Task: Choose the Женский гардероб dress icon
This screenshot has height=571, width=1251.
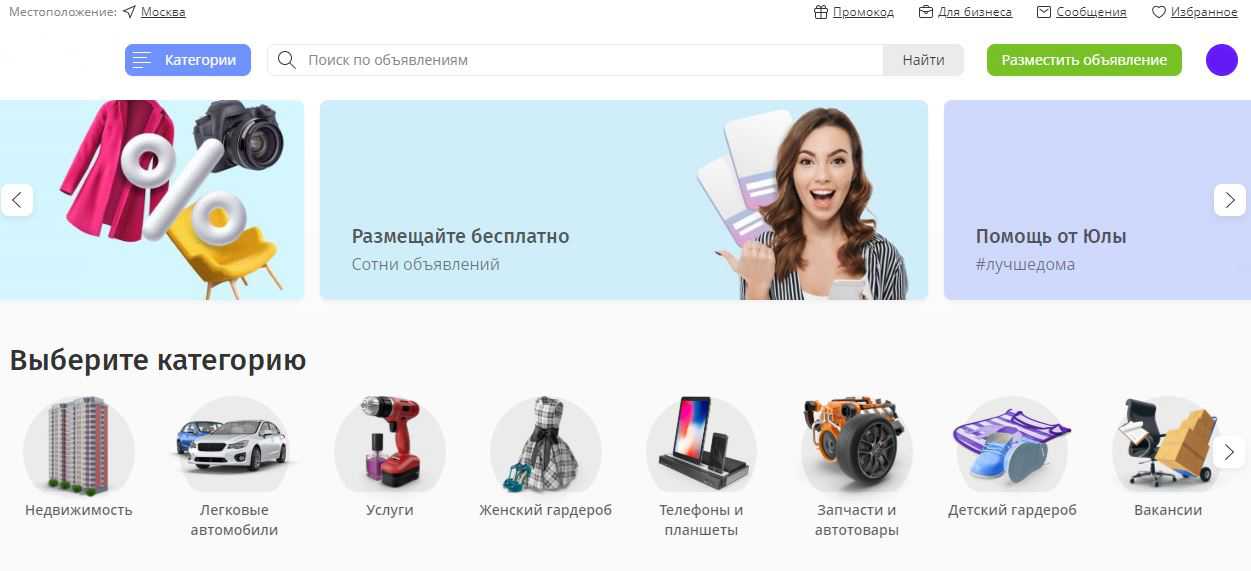Action: click(546, 445)
